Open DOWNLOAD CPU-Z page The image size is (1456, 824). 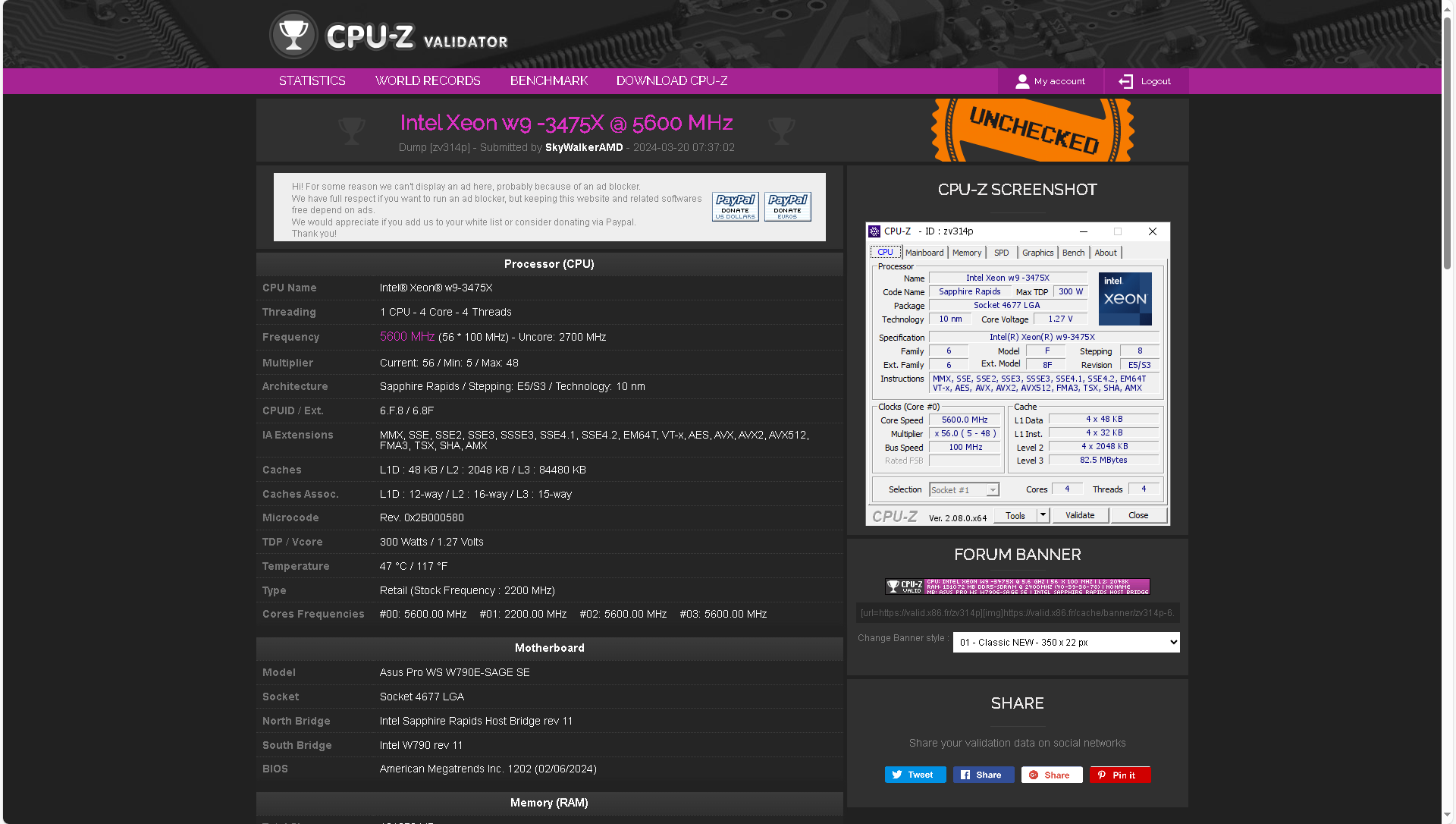[x=672, y=80]
